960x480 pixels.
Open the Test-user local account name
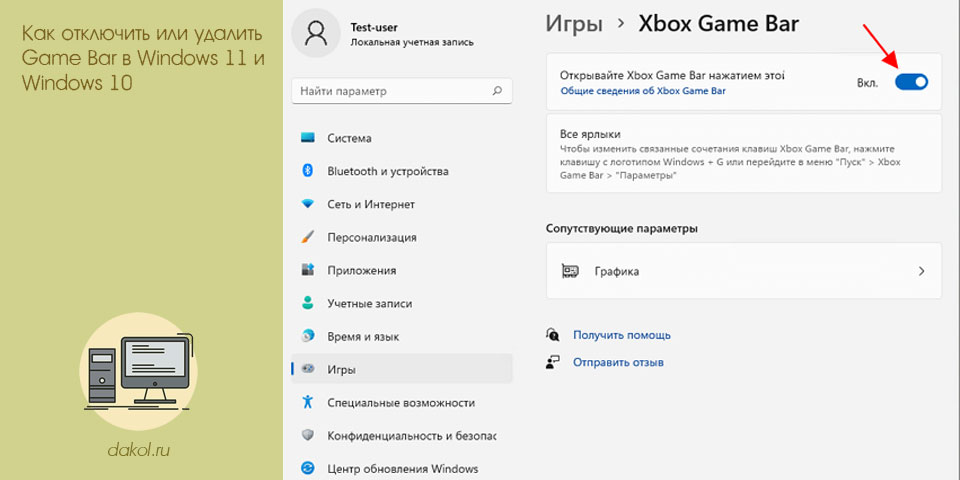click(x=373, y=27)
